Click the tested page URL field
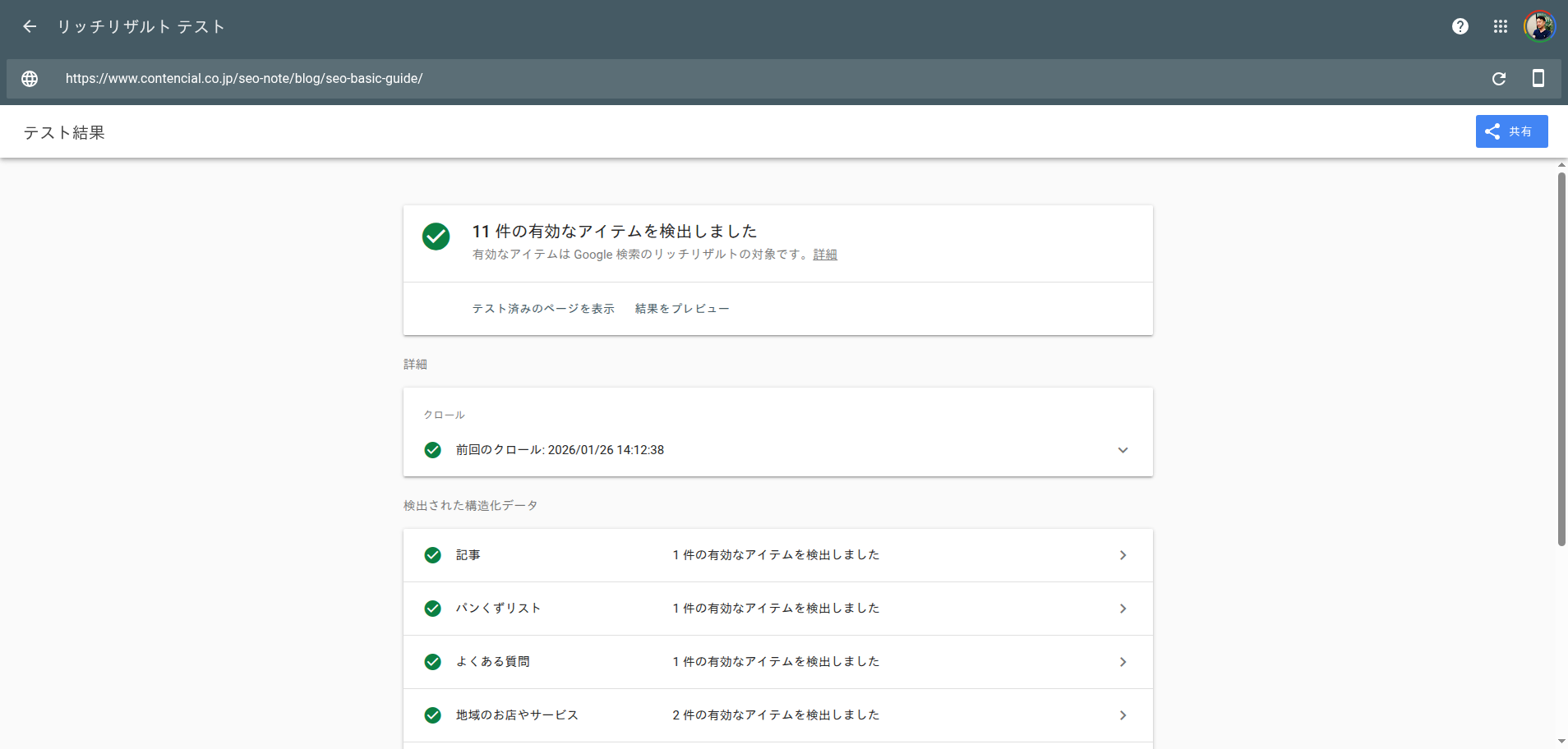This screenshot has height=749, width=1568. point(243,78)
